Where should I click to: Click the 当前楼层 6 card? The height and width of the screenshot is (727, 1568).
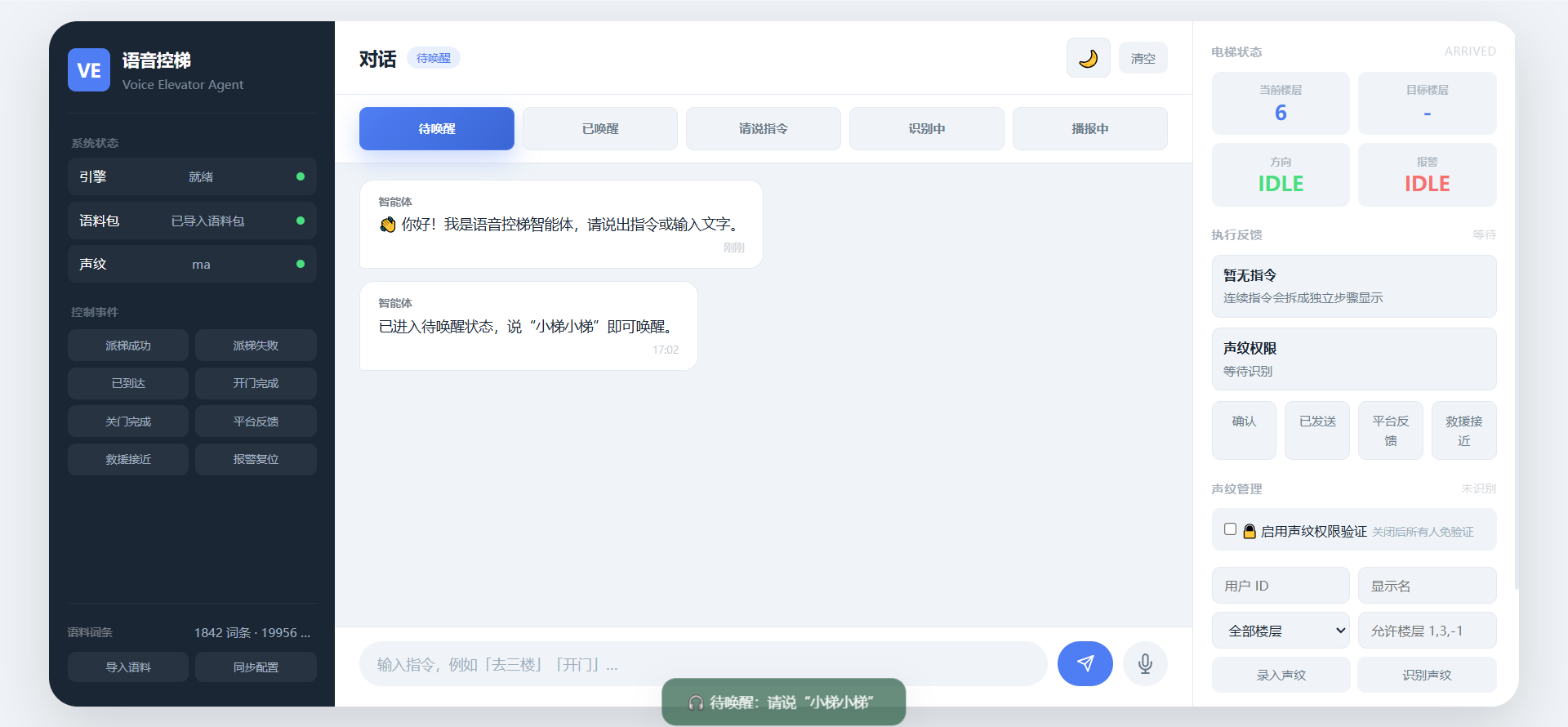[x=1281, y=103]
